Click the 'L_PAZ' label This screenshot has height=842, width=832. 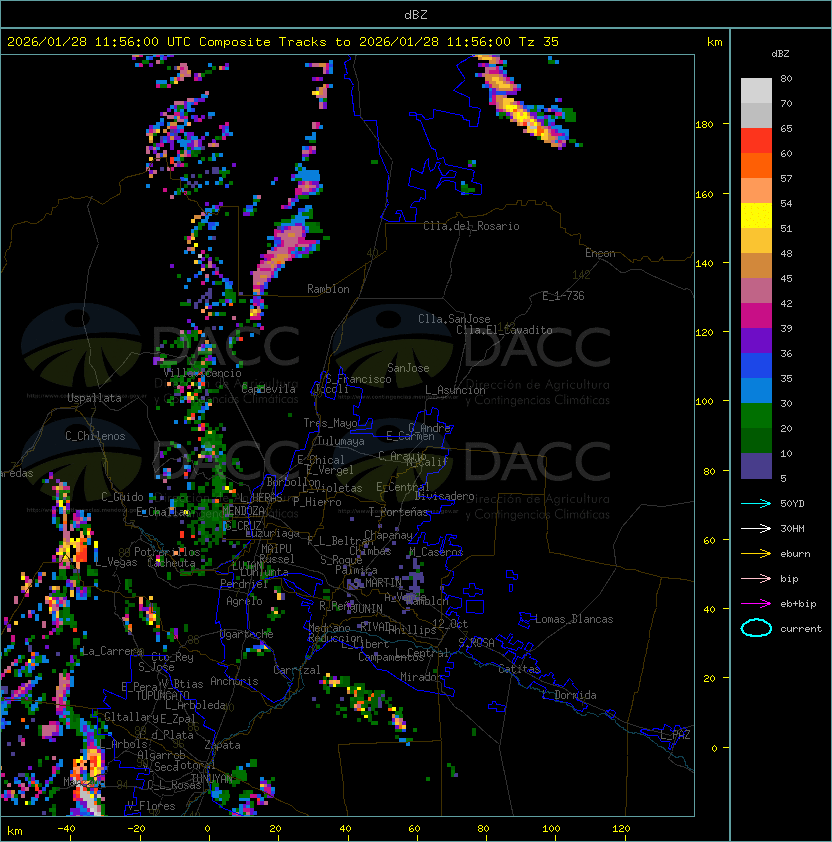pyautogui.click(x=675, y=735)
